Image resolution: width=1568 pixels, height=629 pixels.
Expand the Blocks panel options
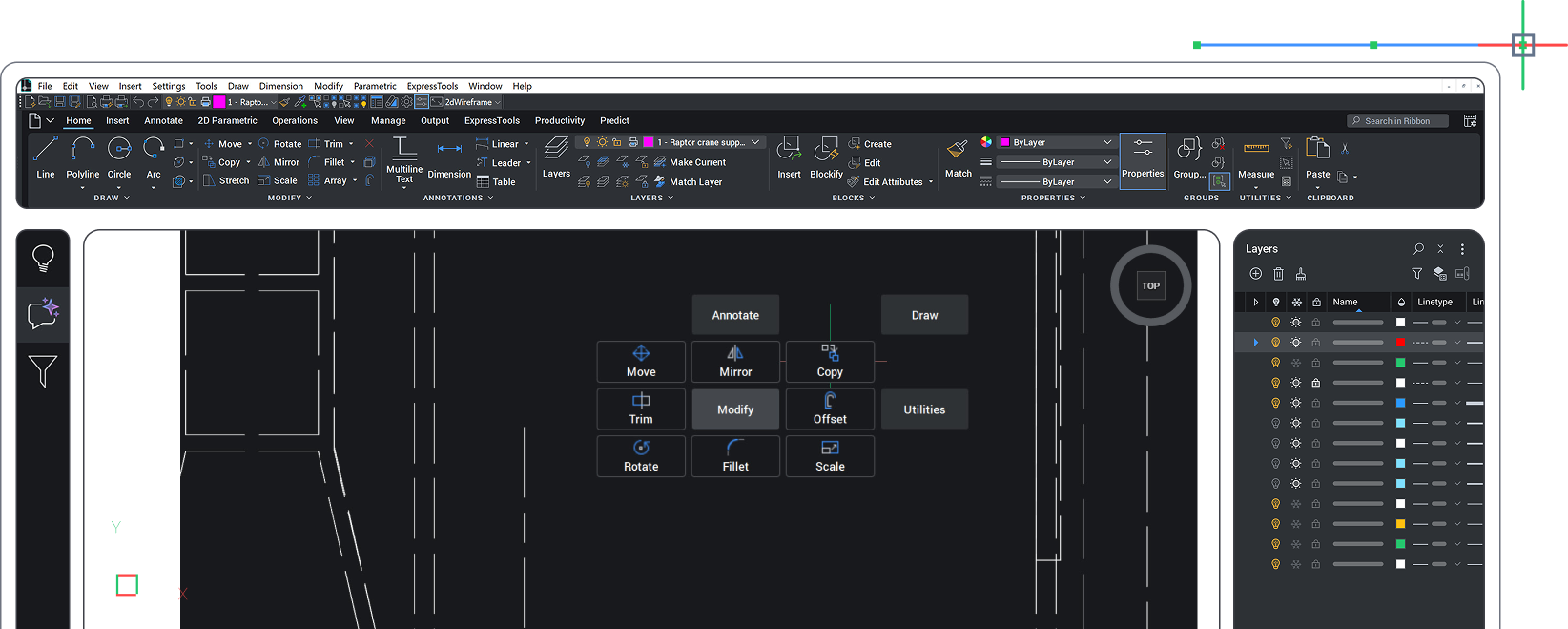coord(854,199)
